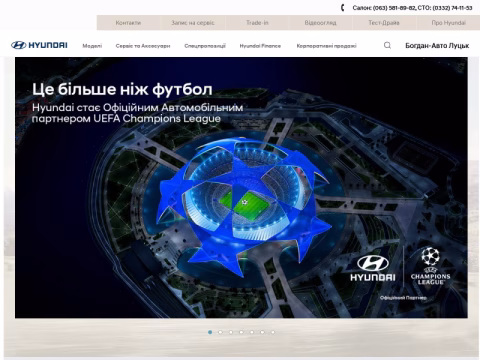480x360 pixels.
Task: Click the salon phone number text
Action: 384,8
